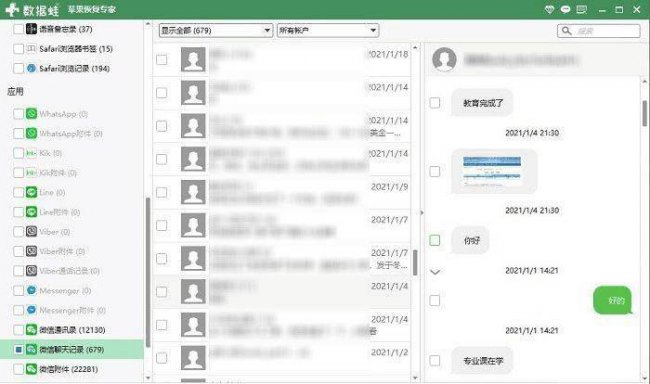This screenshot has height=384, width=650.
Task: Click the 应用 section heading
Action: tap(15, 91)
